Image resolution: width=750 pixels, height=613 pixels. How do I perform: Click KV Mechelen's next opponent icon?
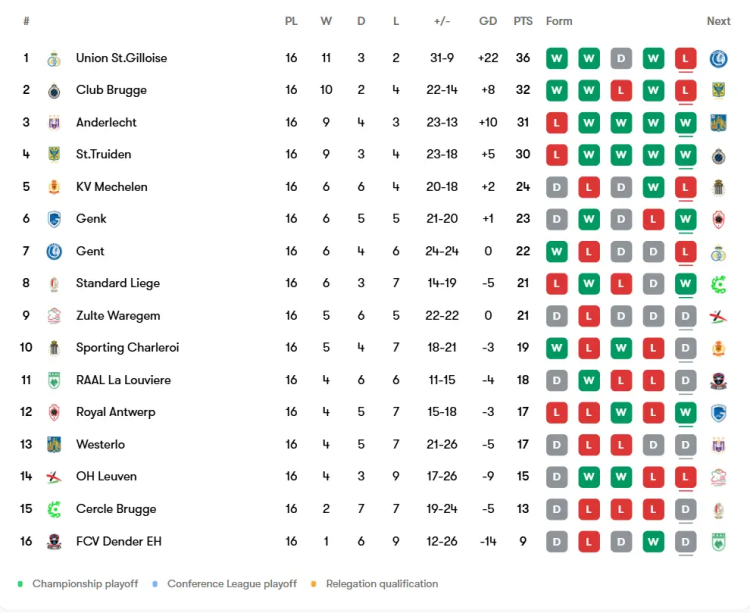click(718, 187)
